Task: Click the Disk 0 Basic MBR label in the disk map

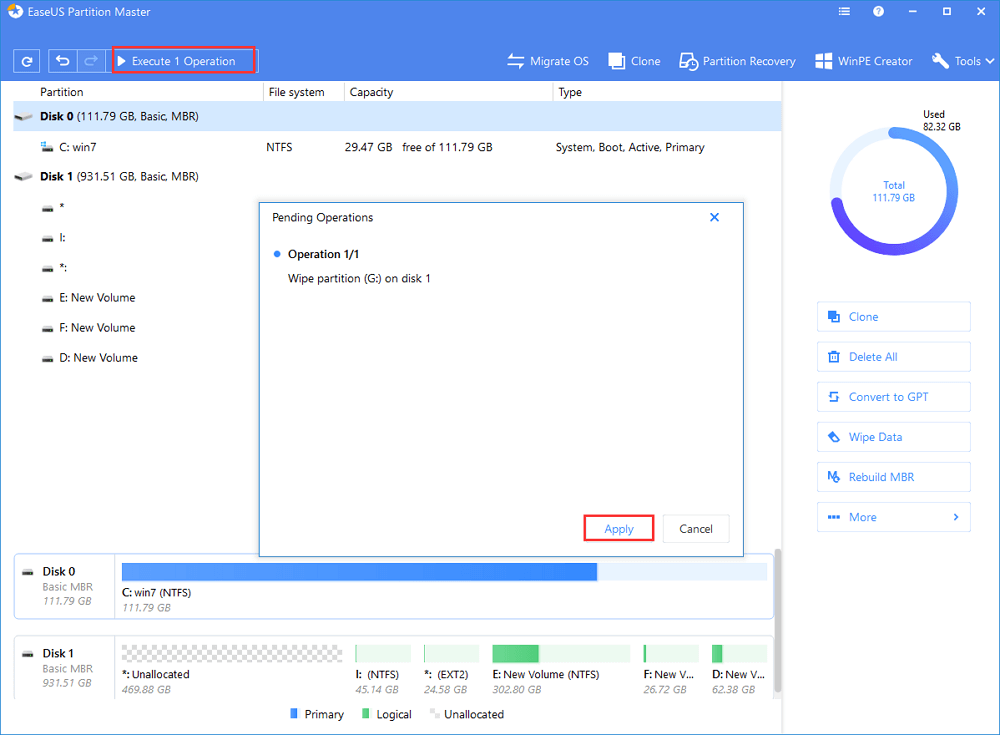Action: 64,586
